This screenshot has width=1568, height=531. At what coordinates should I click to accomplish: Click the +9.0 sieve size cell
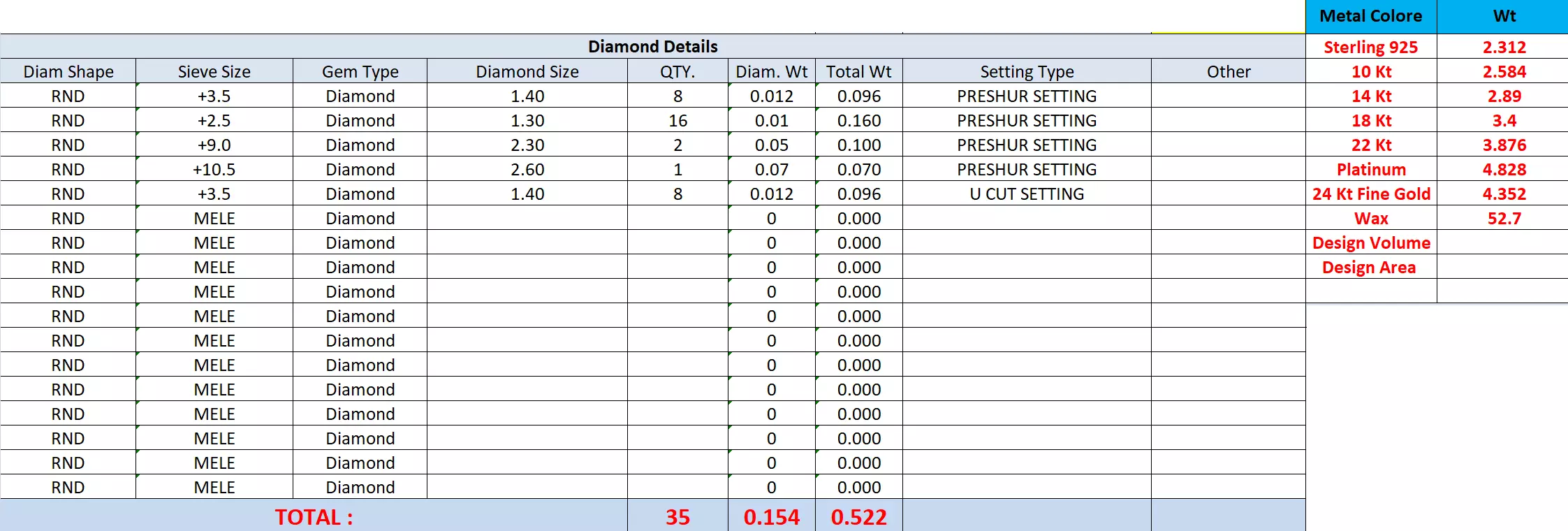pos(214,145)
